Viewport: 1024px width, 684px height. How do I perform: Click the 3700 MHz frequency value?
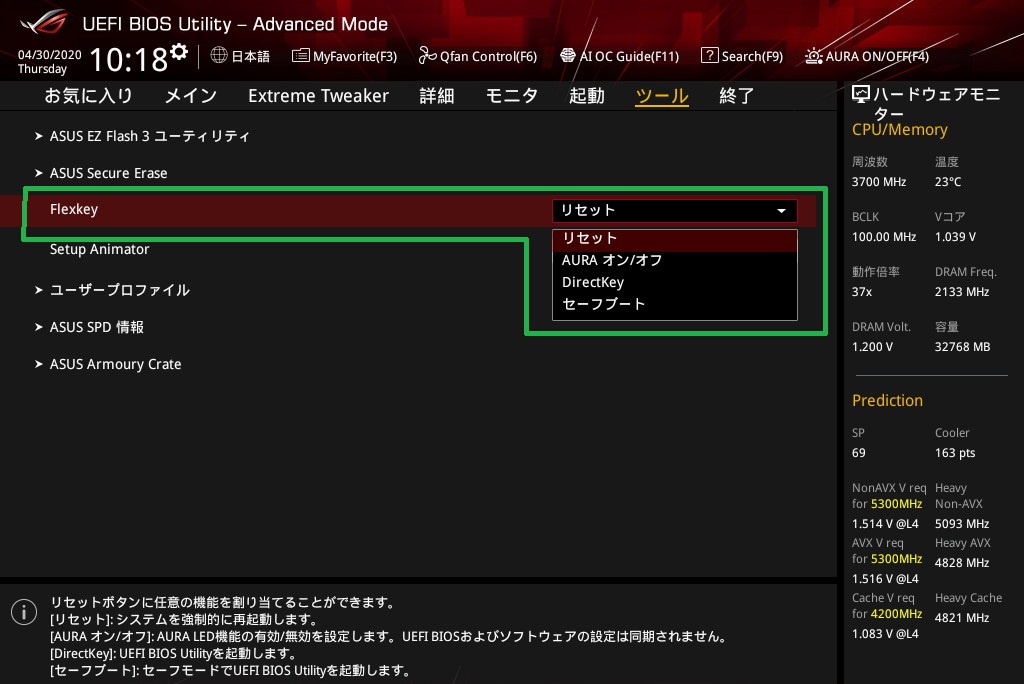point(878,182)
